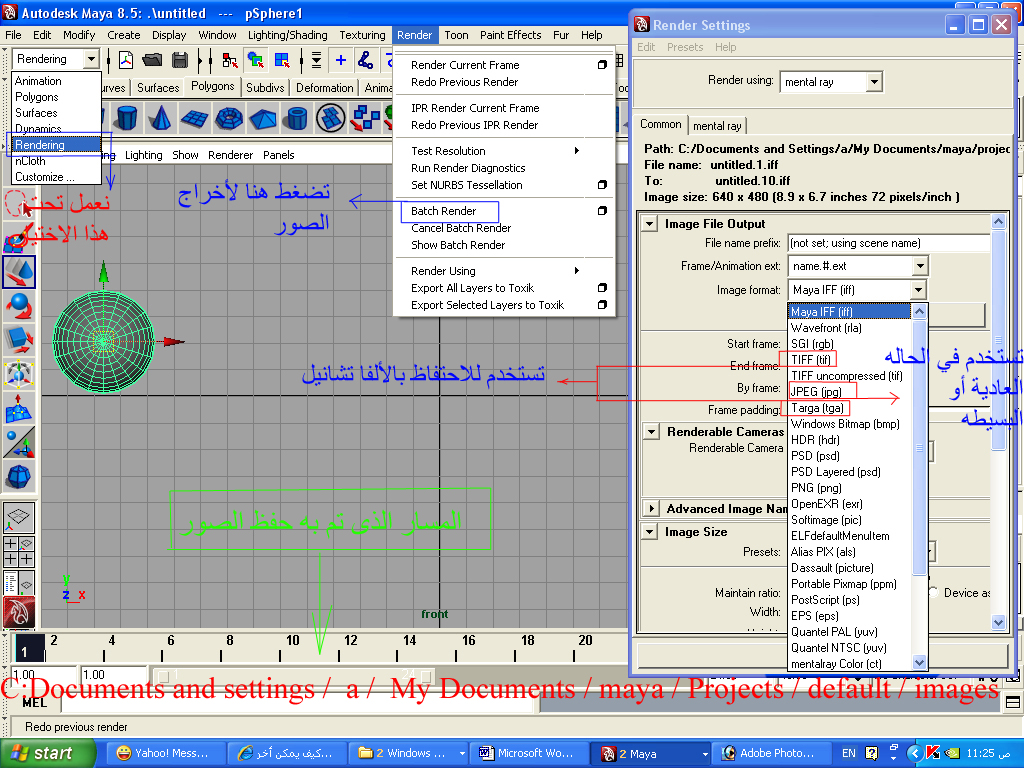This screenshot has height=768, width=1024.
Task: Enable the snap to curves icon
Action: coord(366,60)
